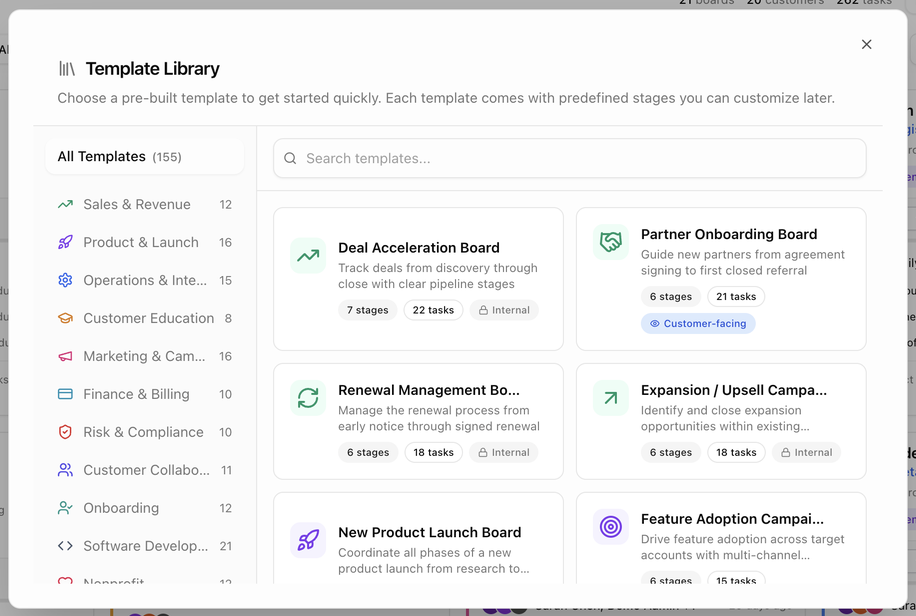Click the Sales & Revenue trend icon
Image resolution: width=916 pixels, height=616 pixels.
click(x=65, y=205)
